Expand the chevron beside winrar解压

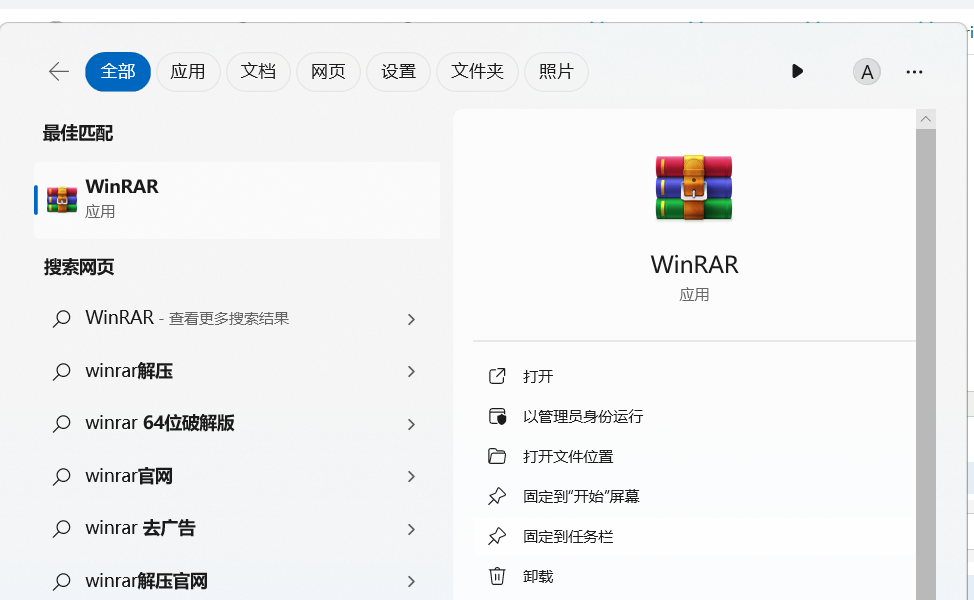pyautogui.click(x=411, y=371)
